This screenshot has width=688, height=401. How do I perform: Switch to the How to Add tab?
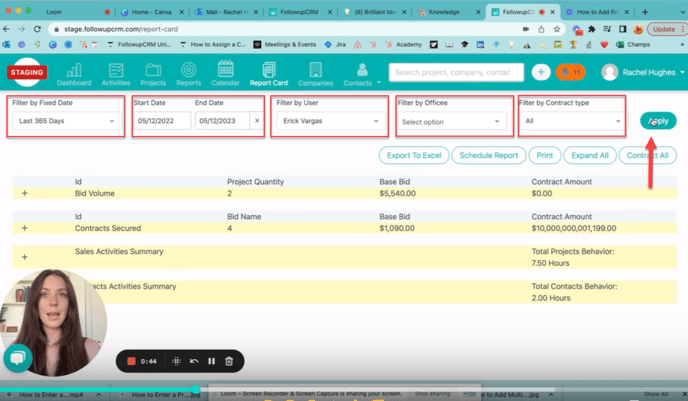click(597, 12)
